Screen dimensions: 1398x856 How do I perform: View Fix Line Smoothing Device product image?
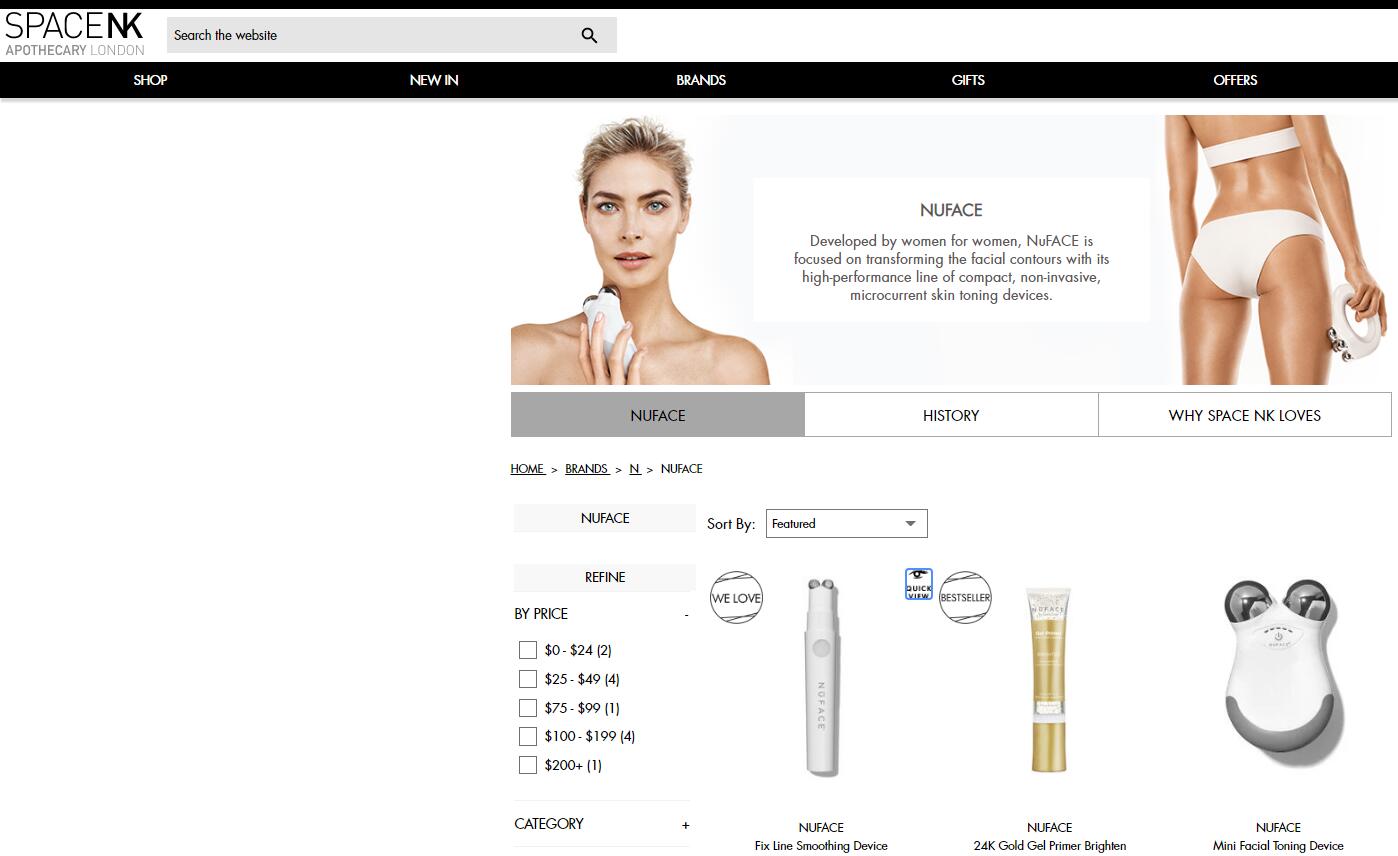(821, 677)
